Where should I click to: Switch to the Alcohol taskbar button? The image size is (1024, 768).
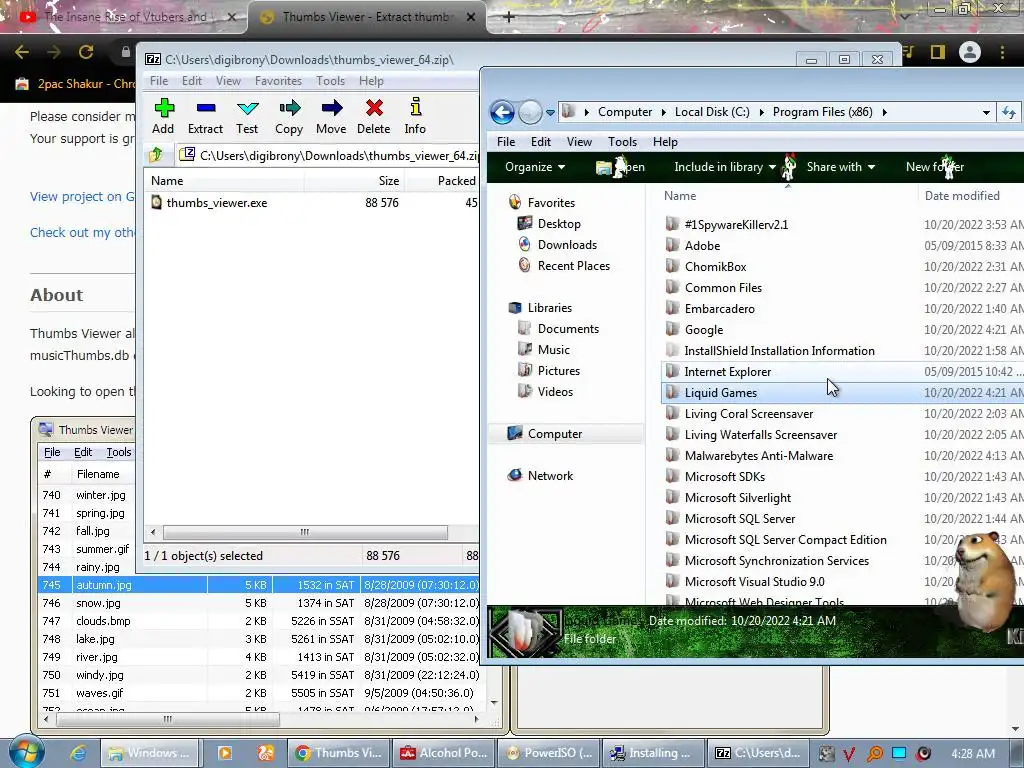coord(443,753)
